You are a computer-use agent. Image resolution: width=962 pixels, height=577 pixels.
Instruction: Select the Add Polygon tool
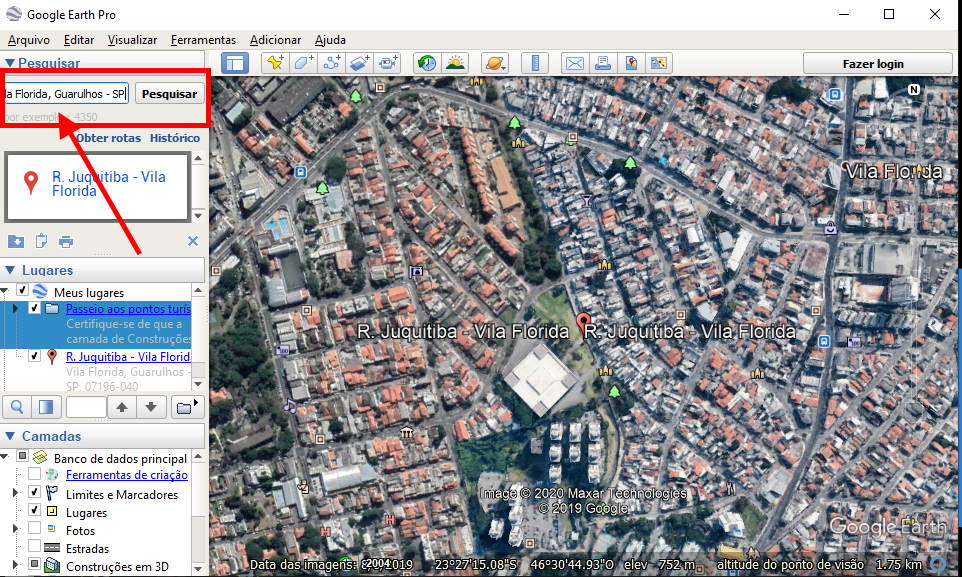(304, 63)
